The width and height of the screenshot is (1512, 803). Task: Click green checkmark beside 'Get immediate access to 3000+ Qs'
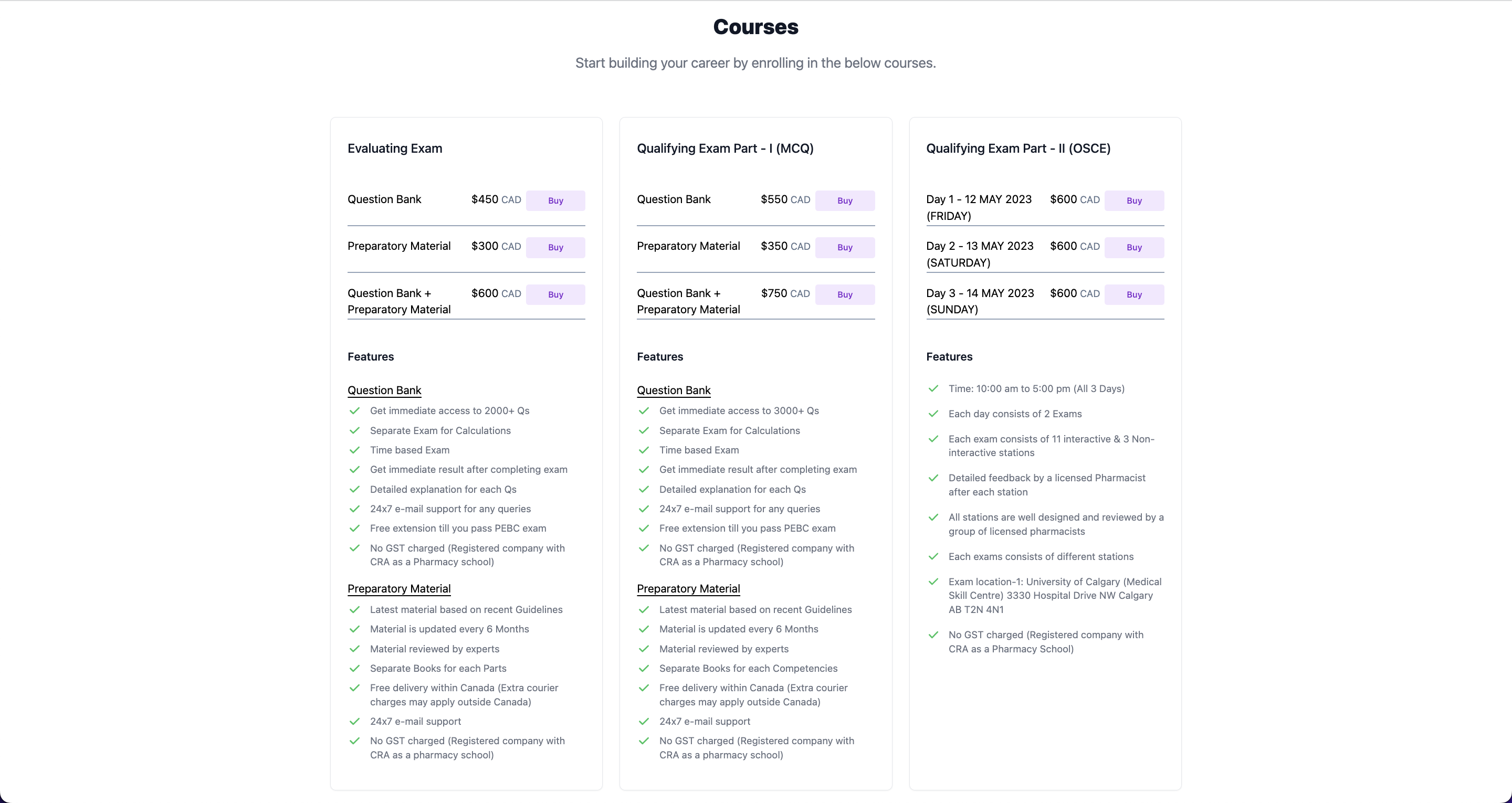click(x=644, y=411)
